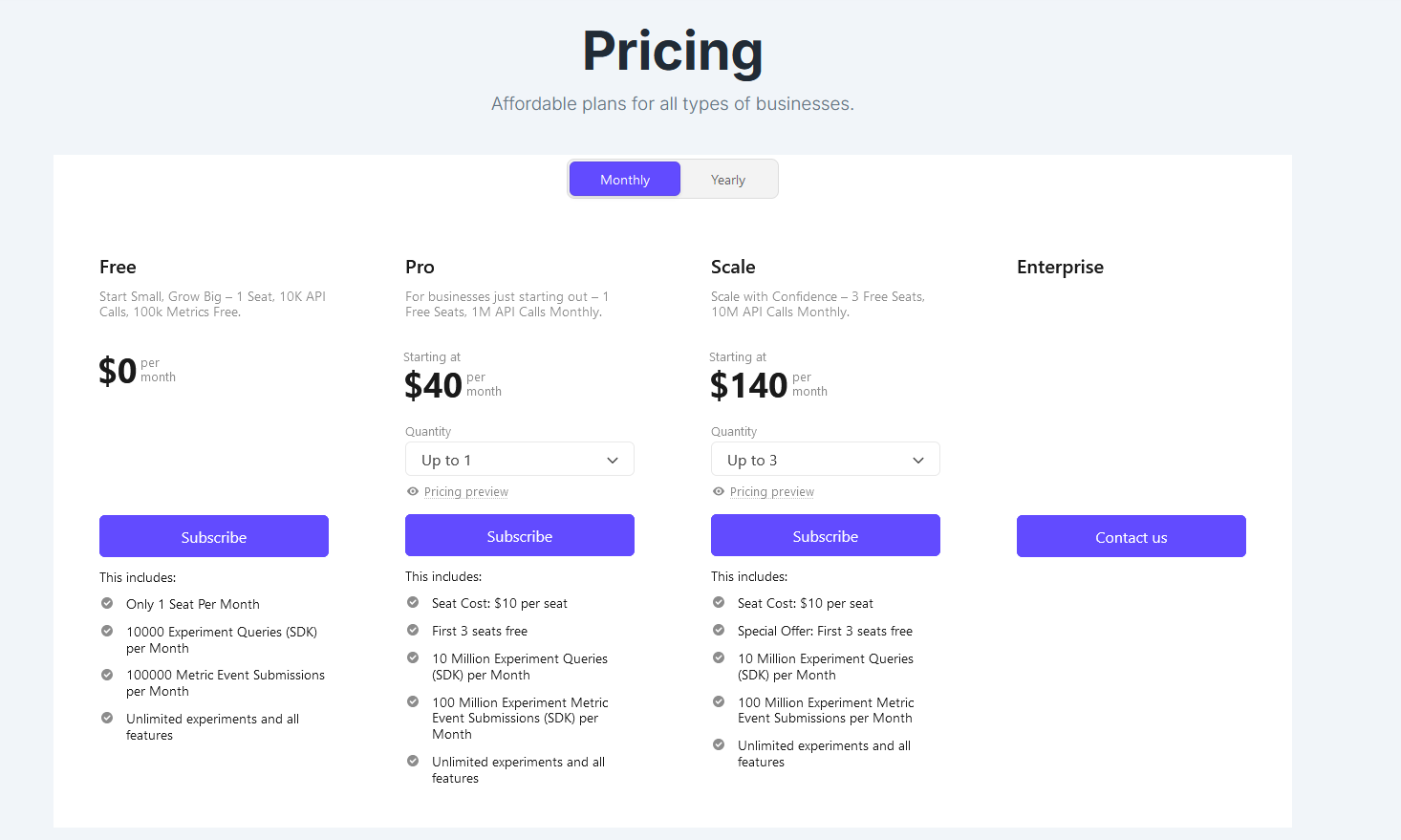
Task: Subscribe to the Pro plan
Action: click(x=520, y=535)
